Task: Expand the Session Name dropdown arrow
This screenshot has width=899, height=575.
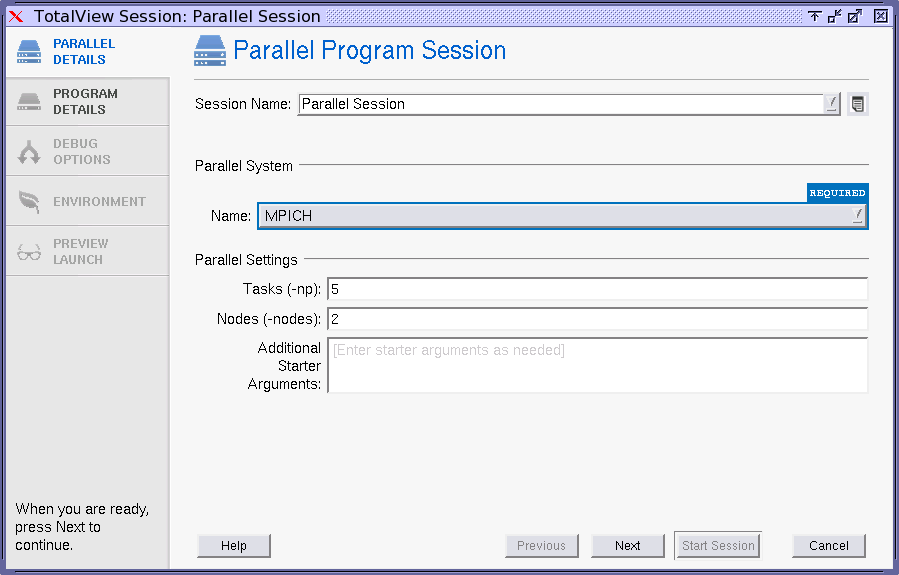Action: coord(832,104)
